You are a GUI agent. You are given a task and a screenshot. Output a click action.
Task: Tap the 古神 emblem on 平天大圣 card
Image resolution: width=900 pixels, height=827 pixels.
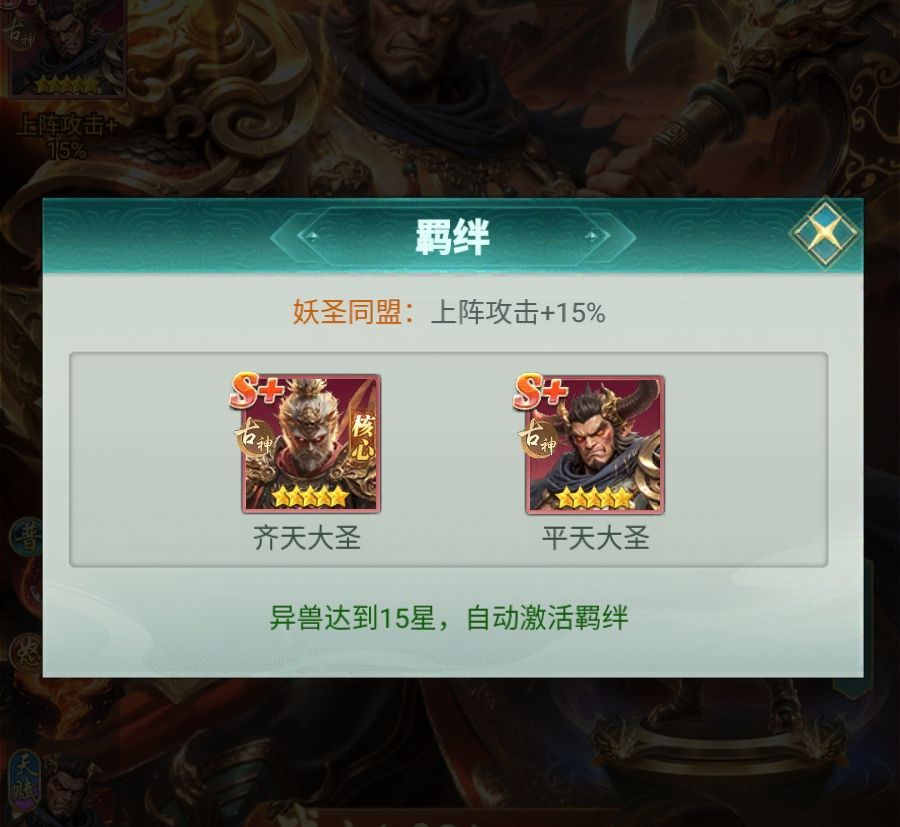pos(538,439)
